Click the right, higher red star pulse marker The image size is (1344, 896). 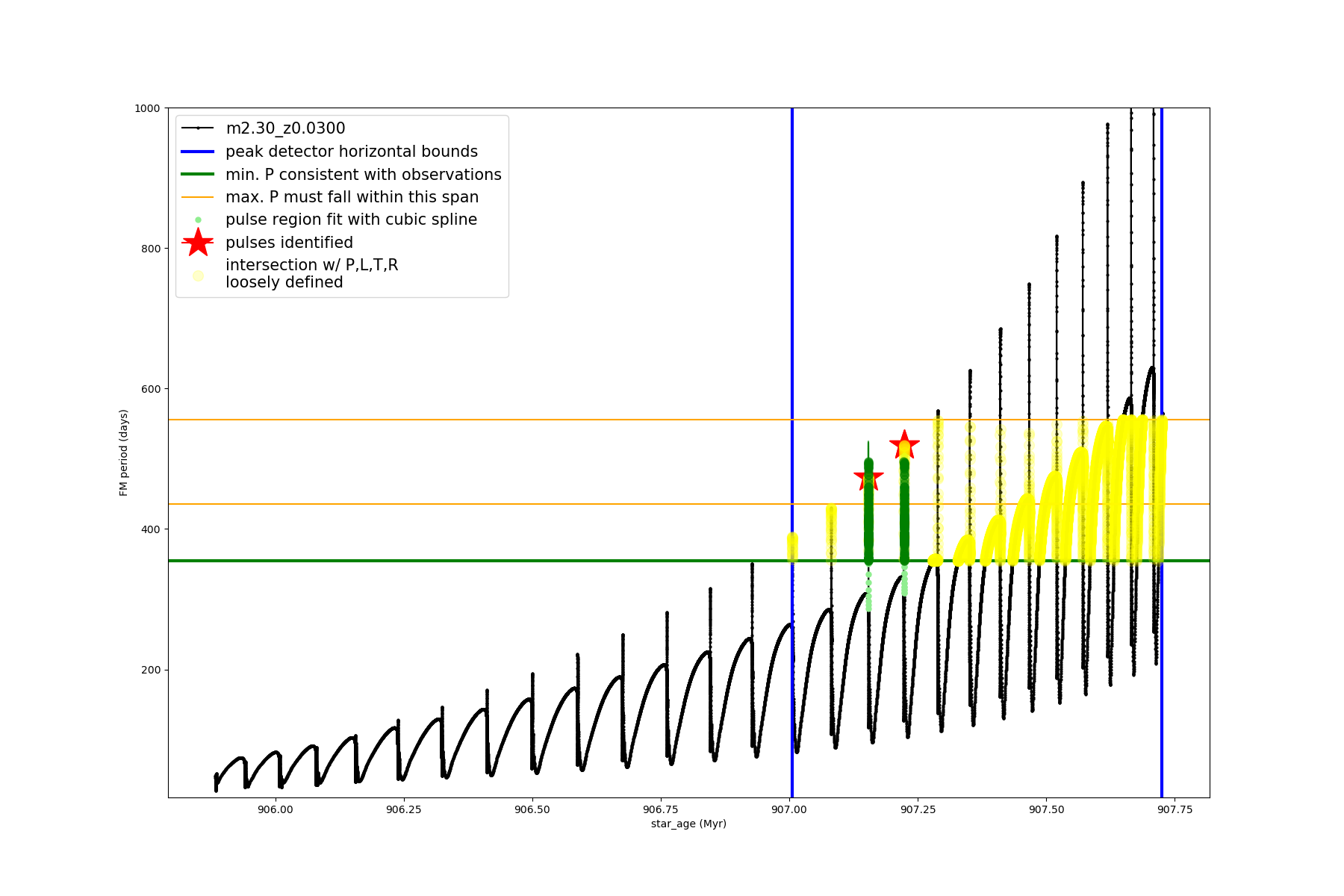point(904,445)
